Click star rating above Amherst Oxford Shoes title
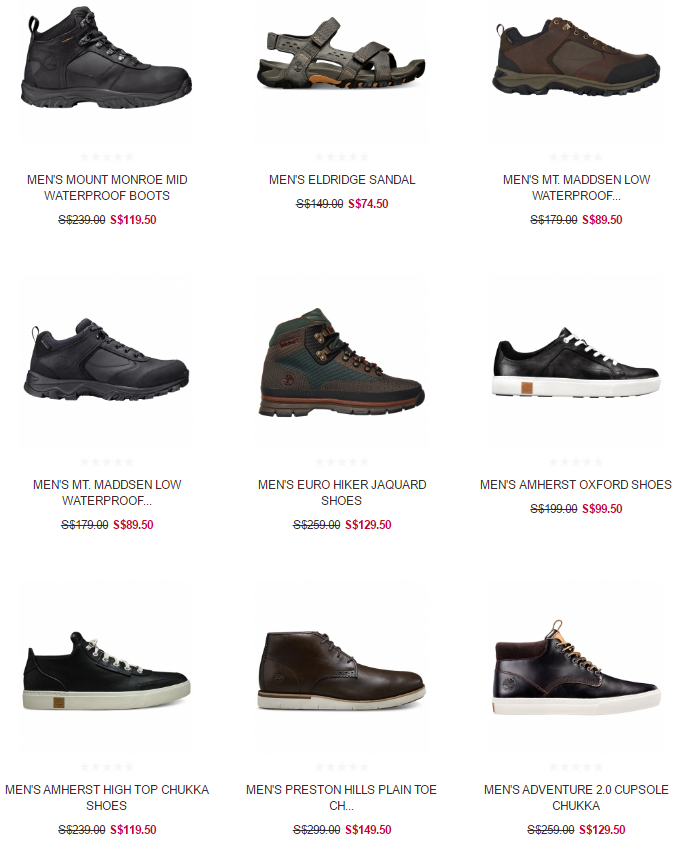The width and height of the screenshot is (673, 844). [576, 461]
